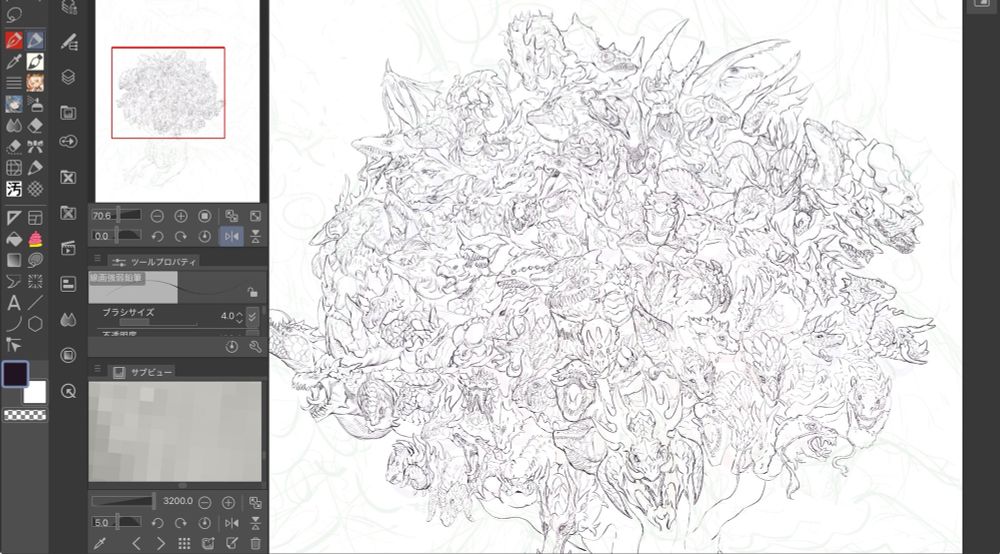Toggle Navigator horizontal flip
Viewport: 1000px width, 554px height.
pyautogui.click(x=232, y=237)
